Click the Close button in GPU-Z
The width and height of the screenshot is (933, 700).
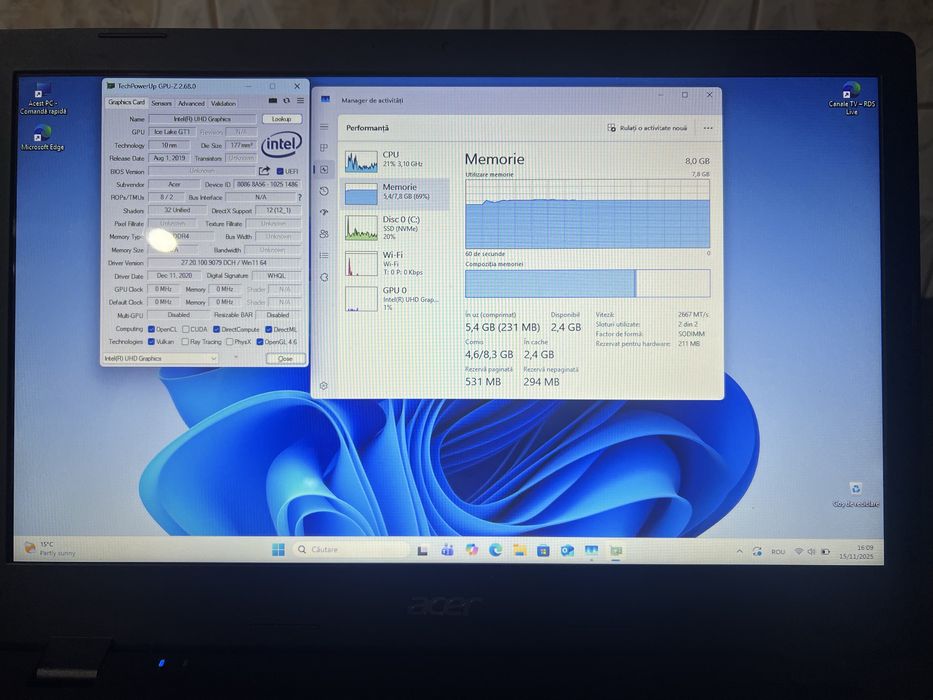(286, 358)
